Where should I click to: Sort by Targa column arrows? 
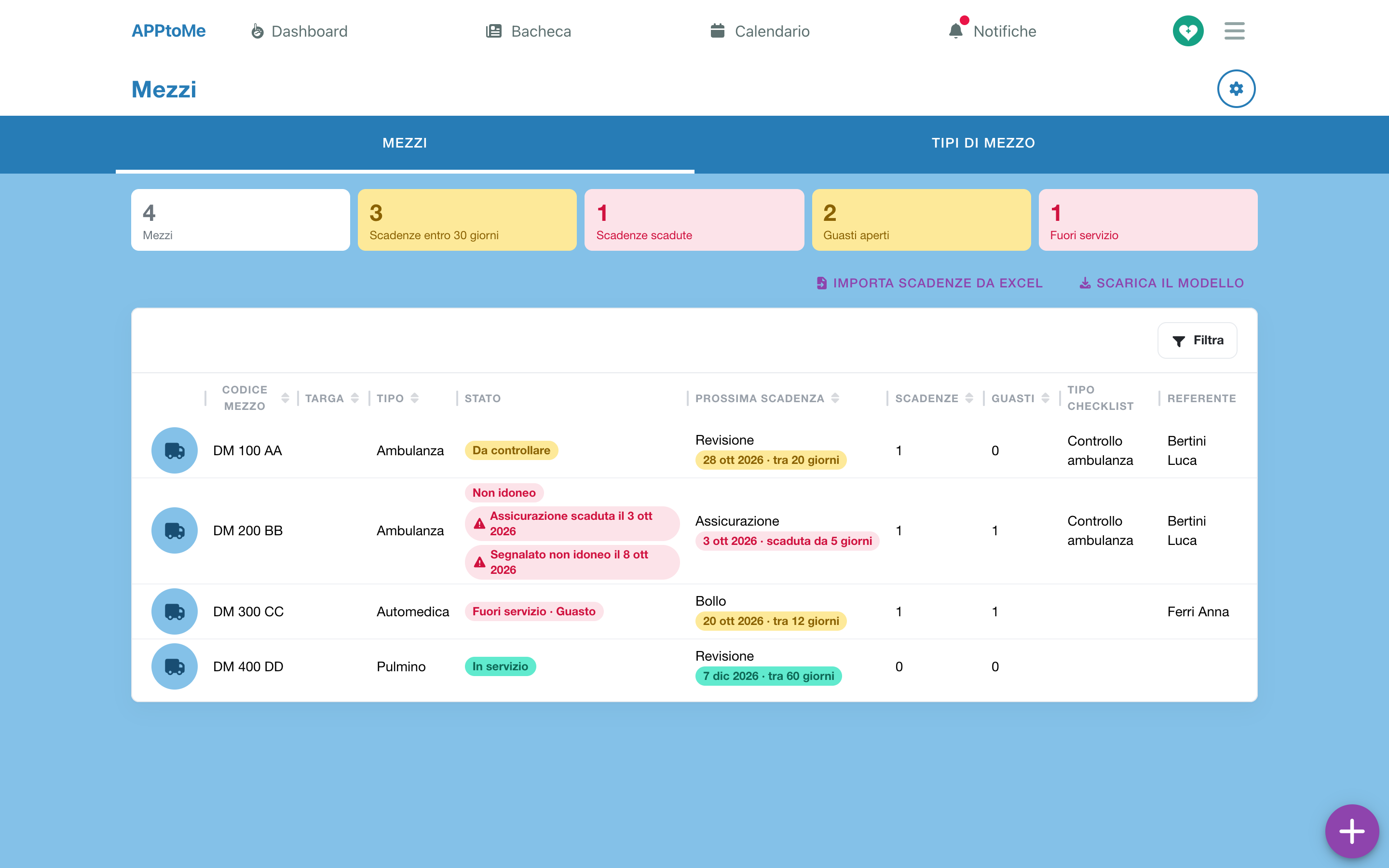pos(354,398)
